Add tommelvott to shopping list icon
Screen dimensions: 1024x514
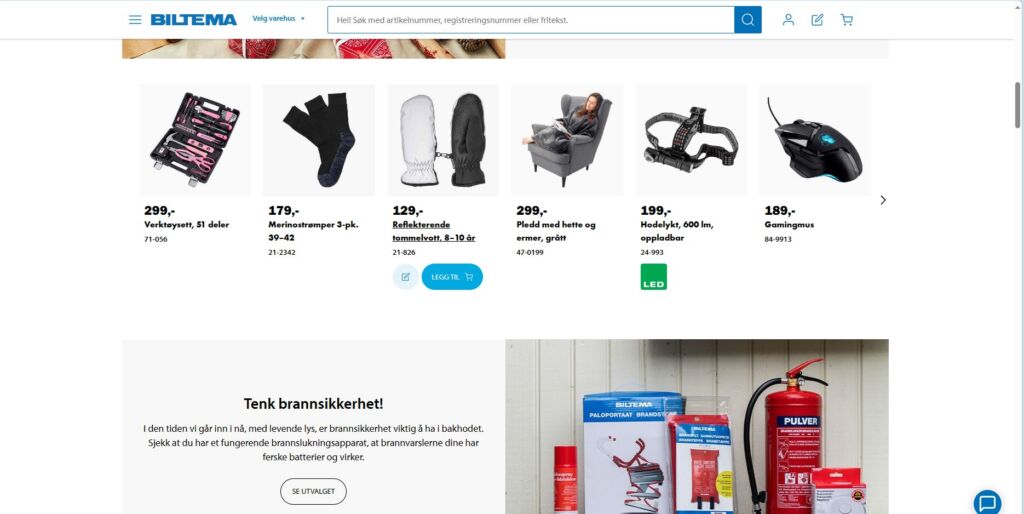pyautogui.click(x=406, y=277)
